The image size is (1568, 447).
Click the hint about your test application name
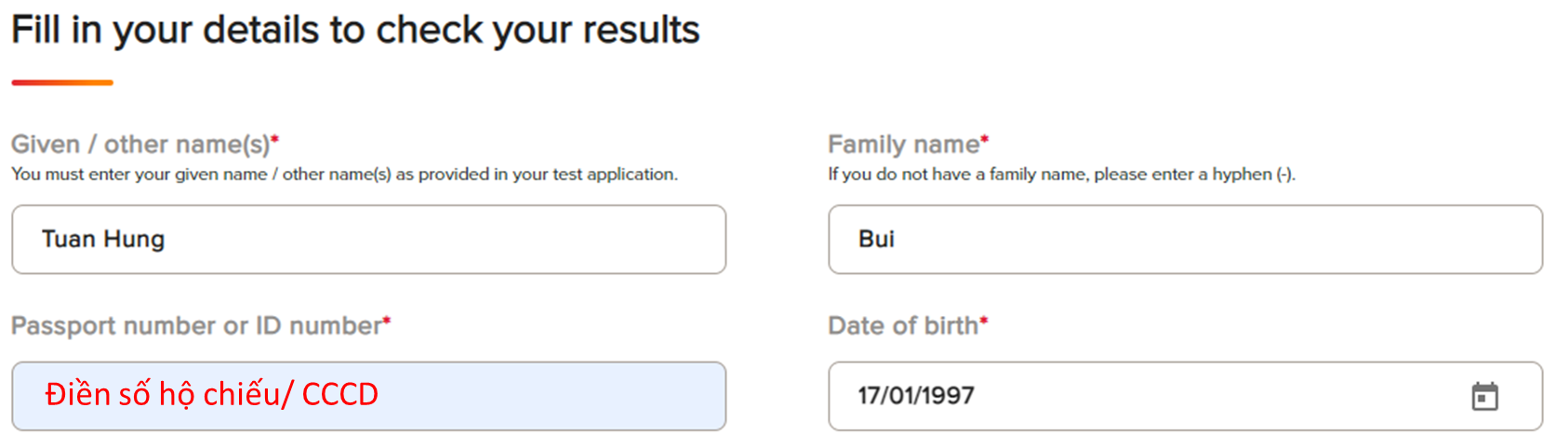[344, 175]
